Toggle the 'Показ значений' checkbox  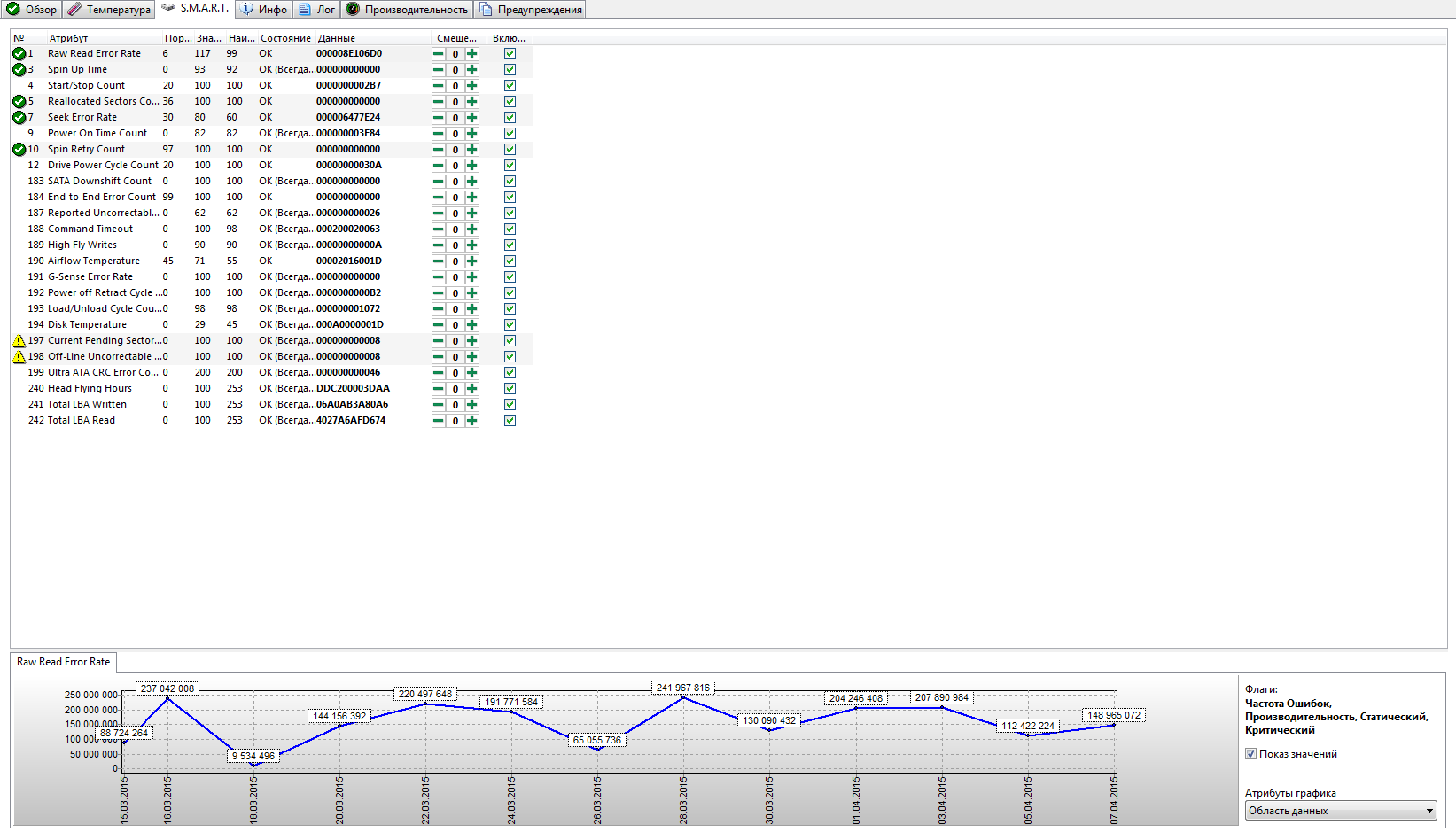point(1250,754)
